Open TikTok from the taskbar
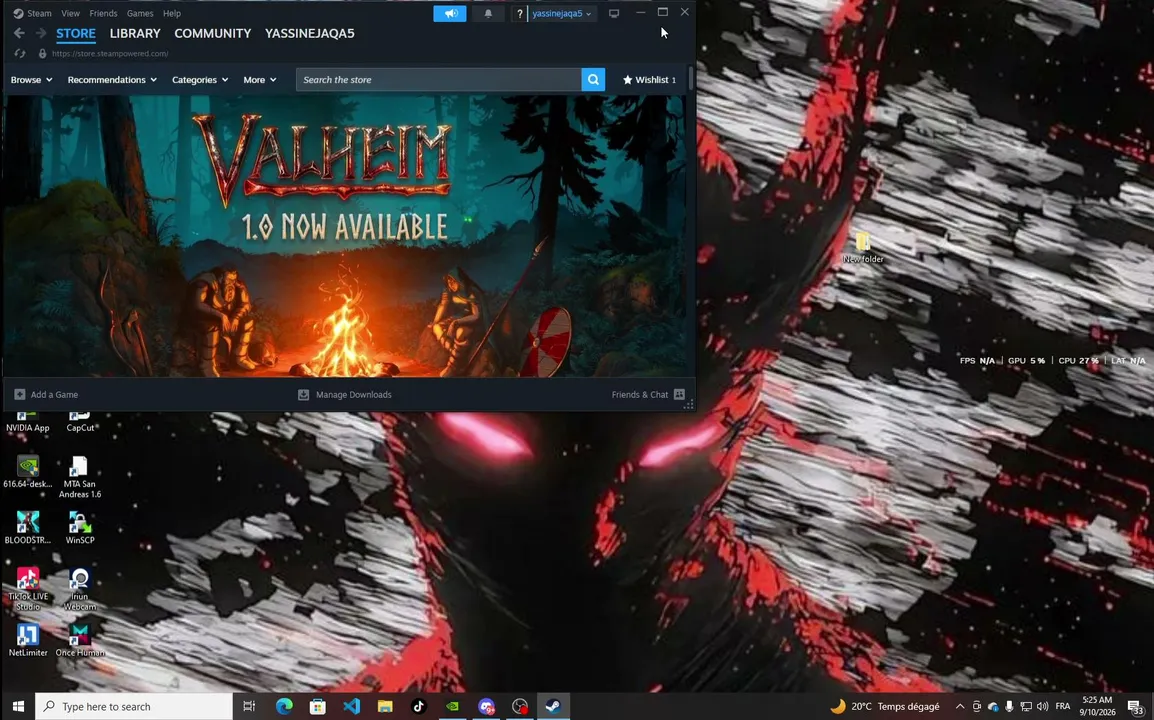 coord(419,706)
